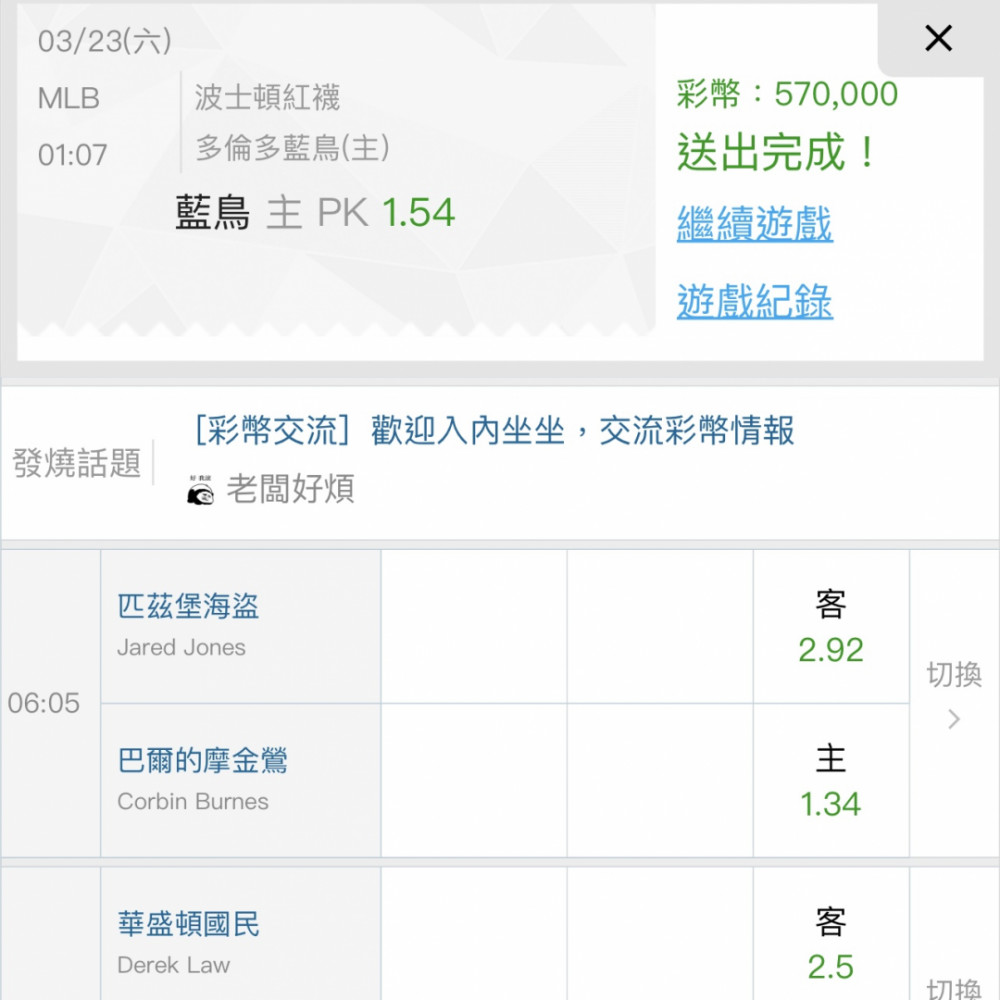Open the 巴爾的摩金鶯 team link
Viewport: 1000px width, 1000px height.
coord(203,760)
